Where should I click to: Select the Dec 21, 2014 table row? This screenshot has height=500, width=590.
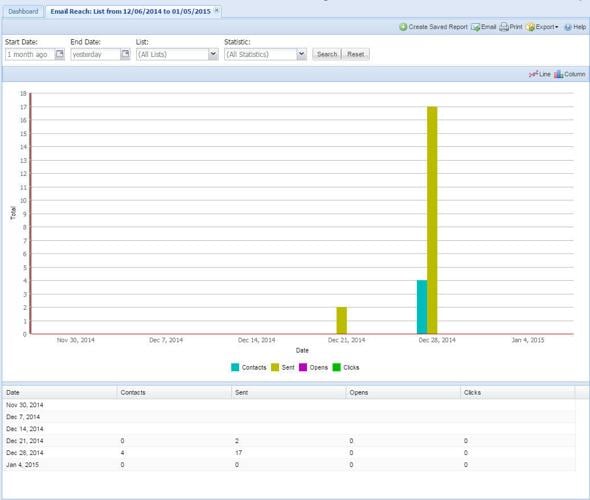(289, 441)
